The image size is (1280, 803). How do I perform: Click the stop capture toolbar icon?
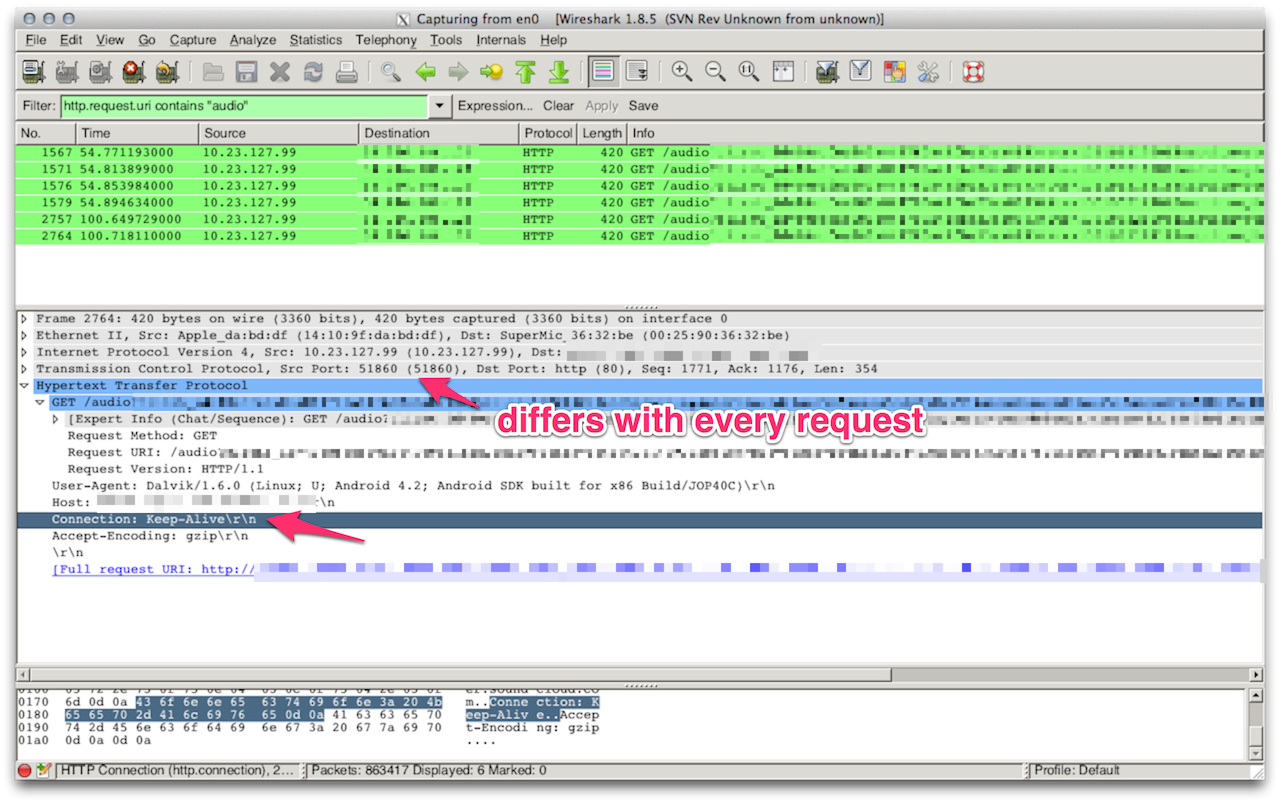click(133, 72)
